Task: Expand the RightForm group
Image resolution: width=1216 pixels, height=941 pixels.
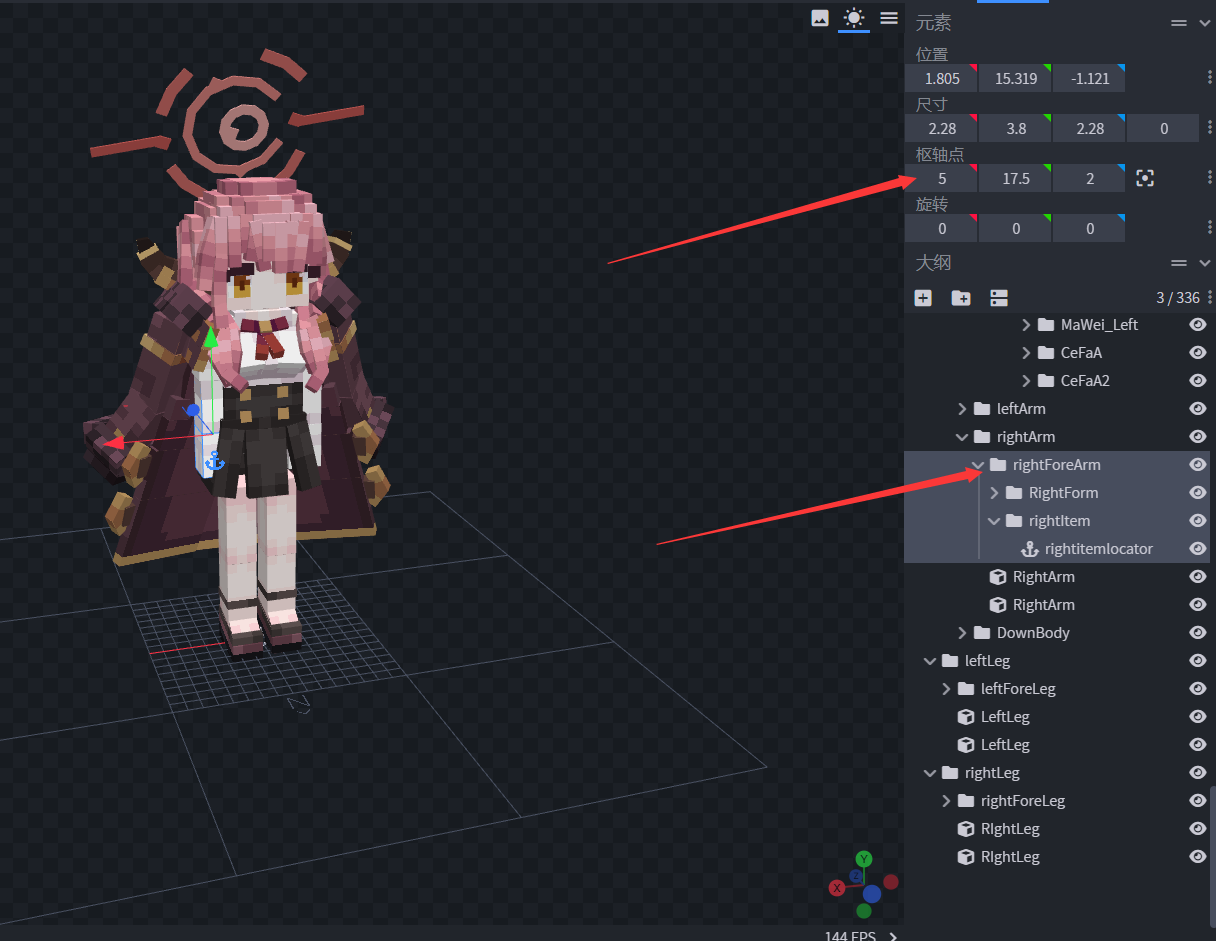Action: [x=994, y=493]
